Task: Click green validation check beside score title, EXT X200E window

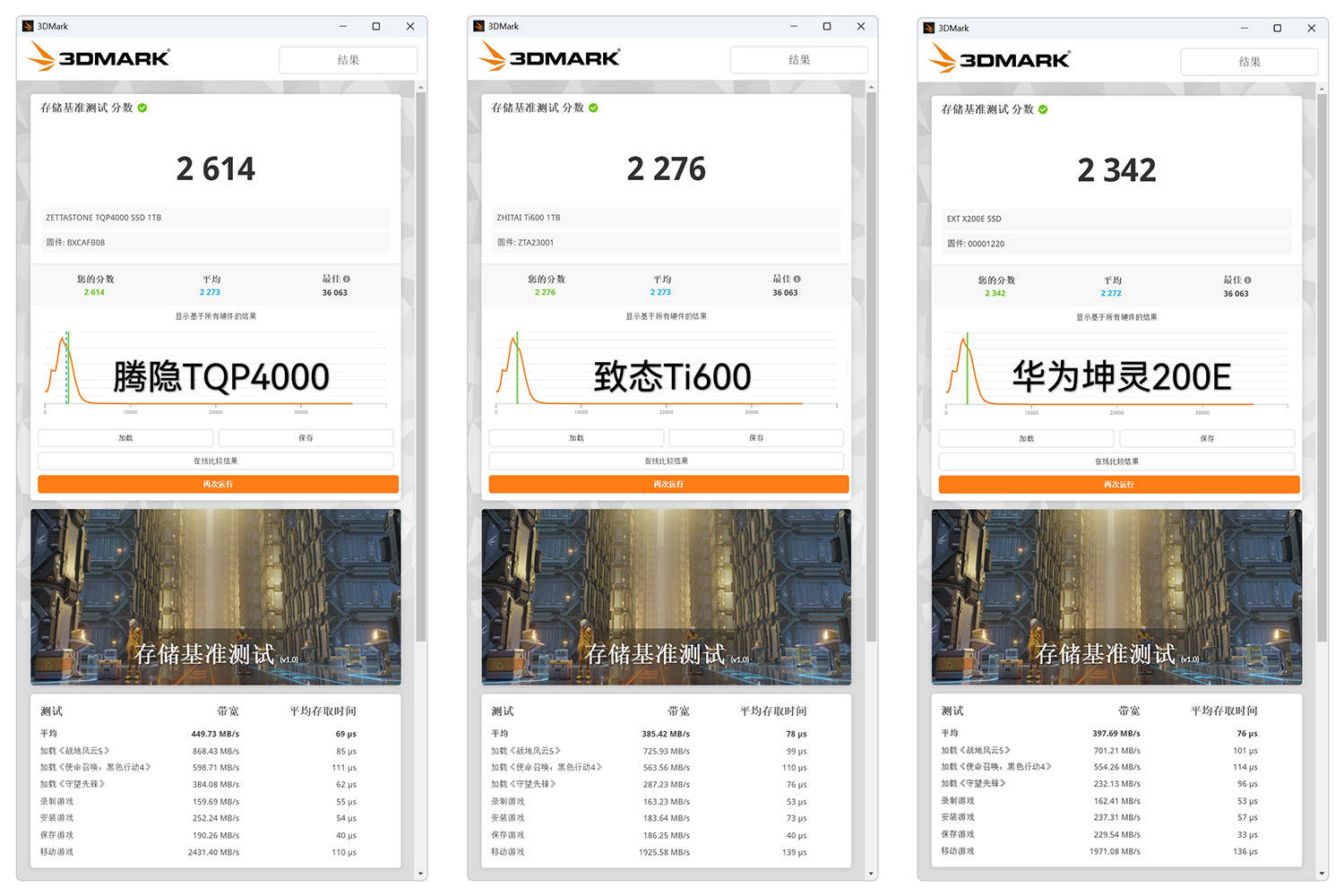Action: 1043,109
